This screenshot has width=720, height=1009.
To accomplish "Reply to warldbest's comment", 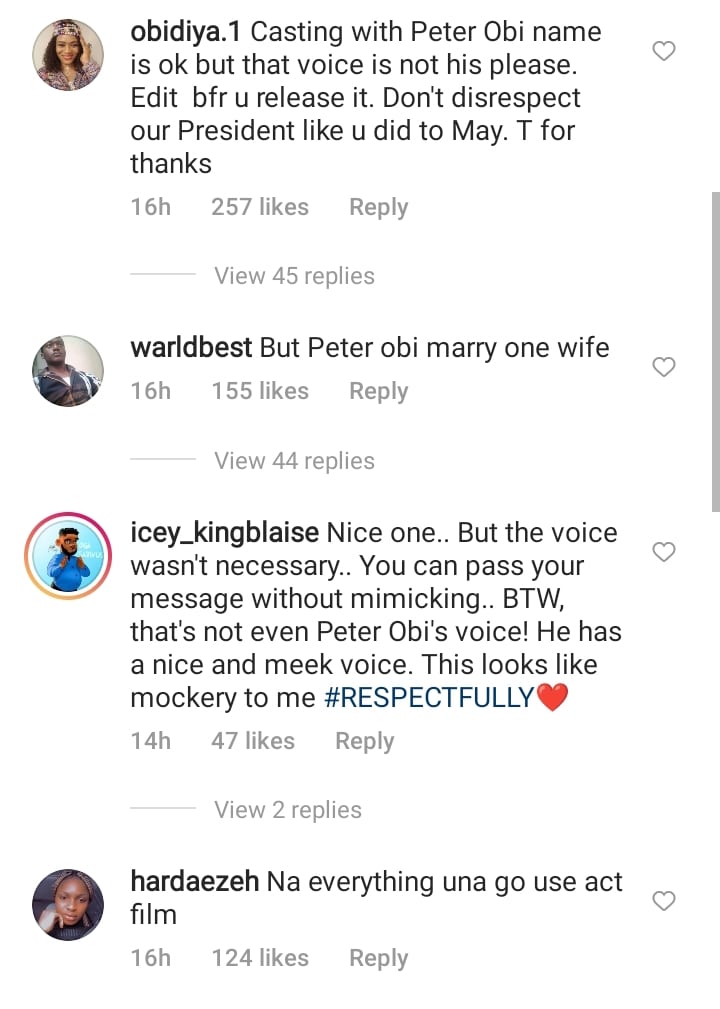I will pos(378,391).
